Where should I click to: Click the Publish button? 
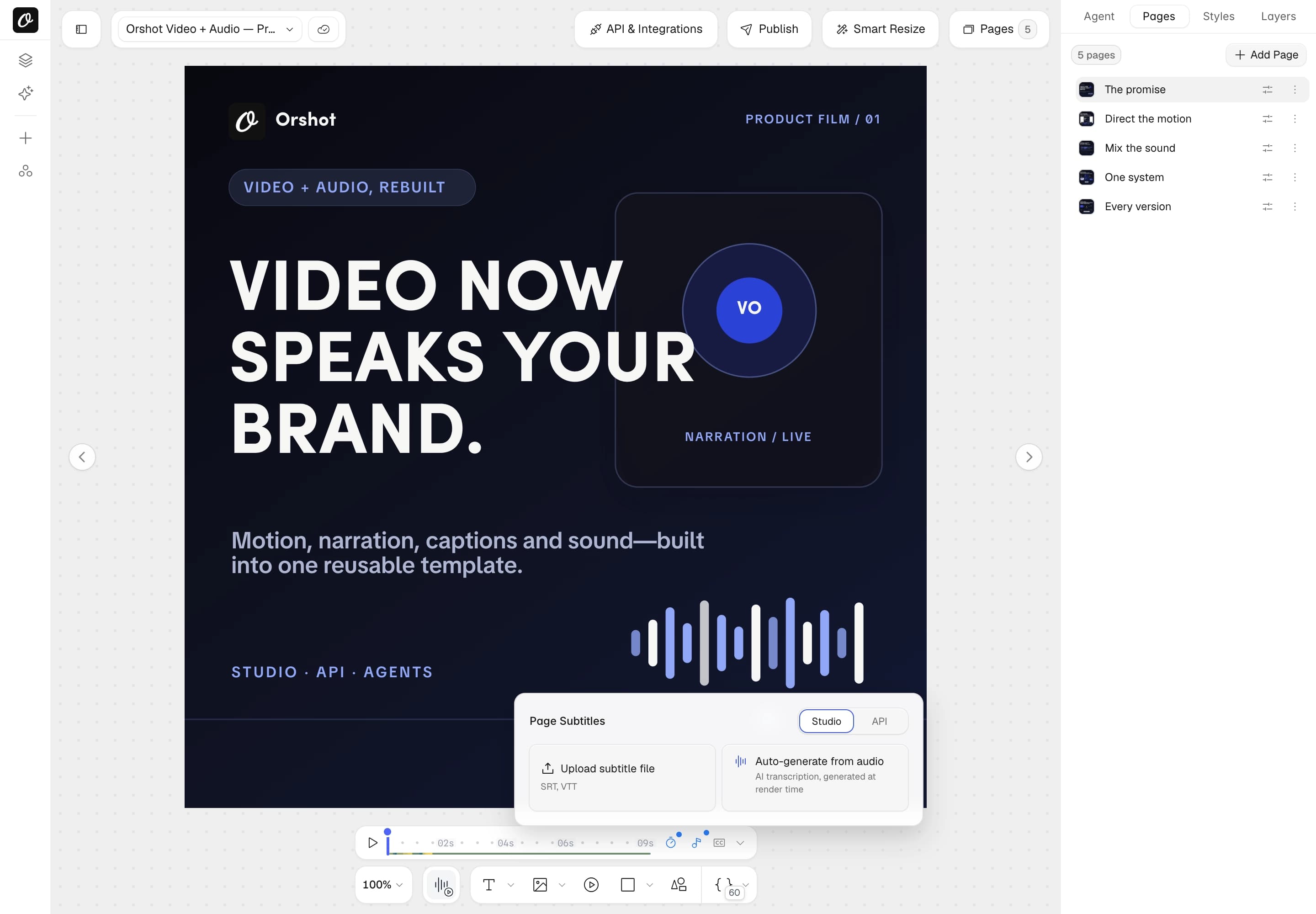click(x=769, y=29)
